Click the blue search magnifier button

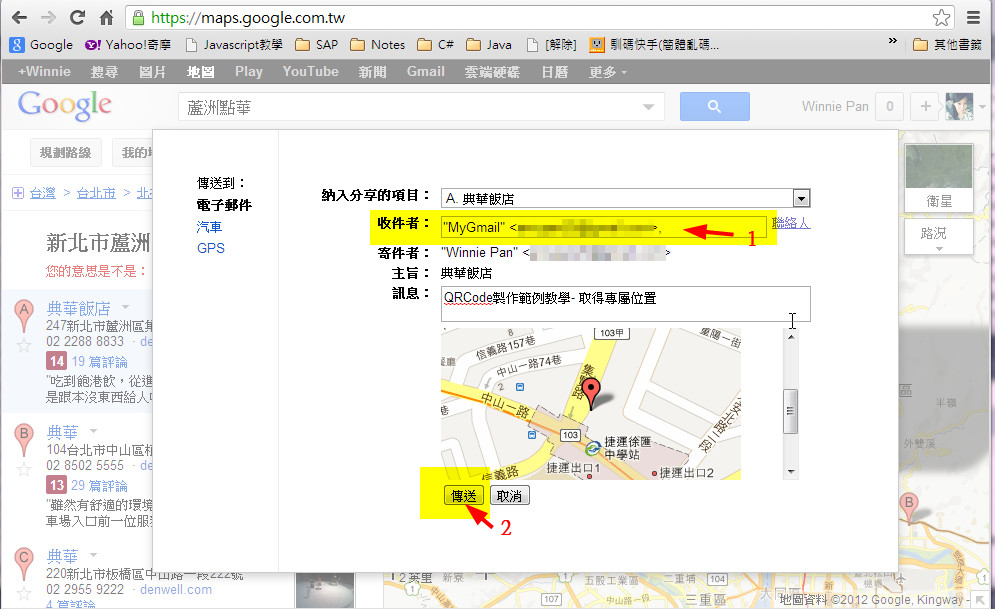[715, 107]
